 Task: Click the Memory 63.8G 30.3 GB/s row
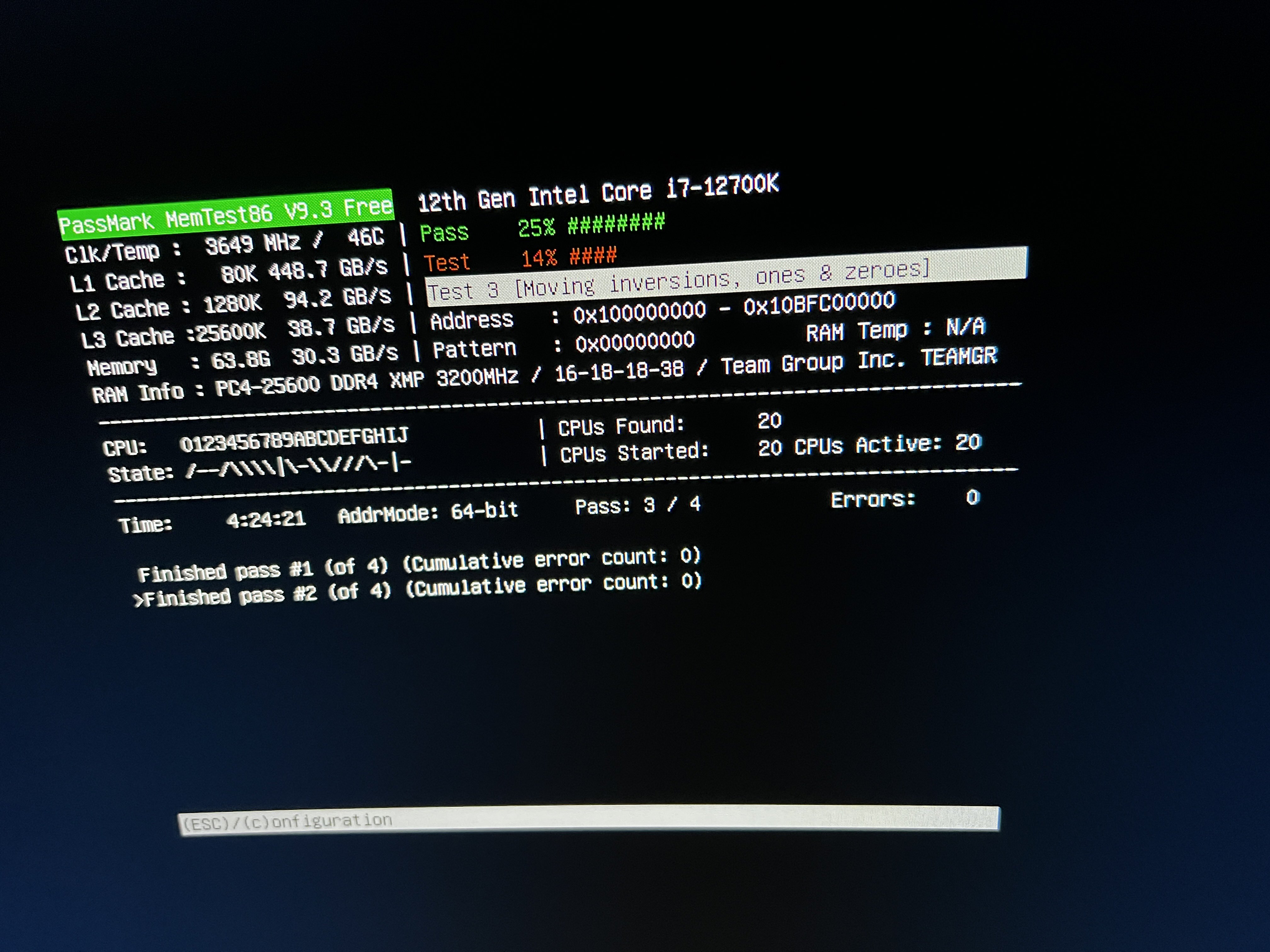click(242, 360)
